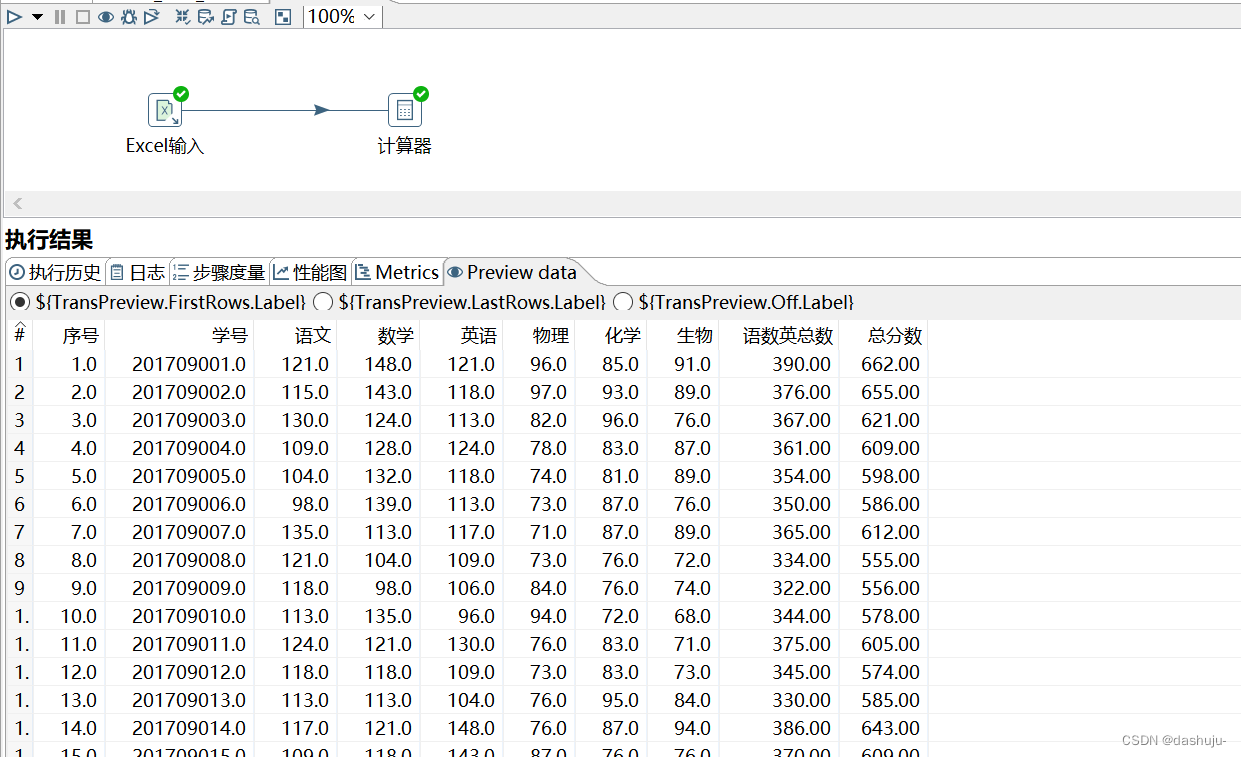Pause the transformation execution

[59, 16]
